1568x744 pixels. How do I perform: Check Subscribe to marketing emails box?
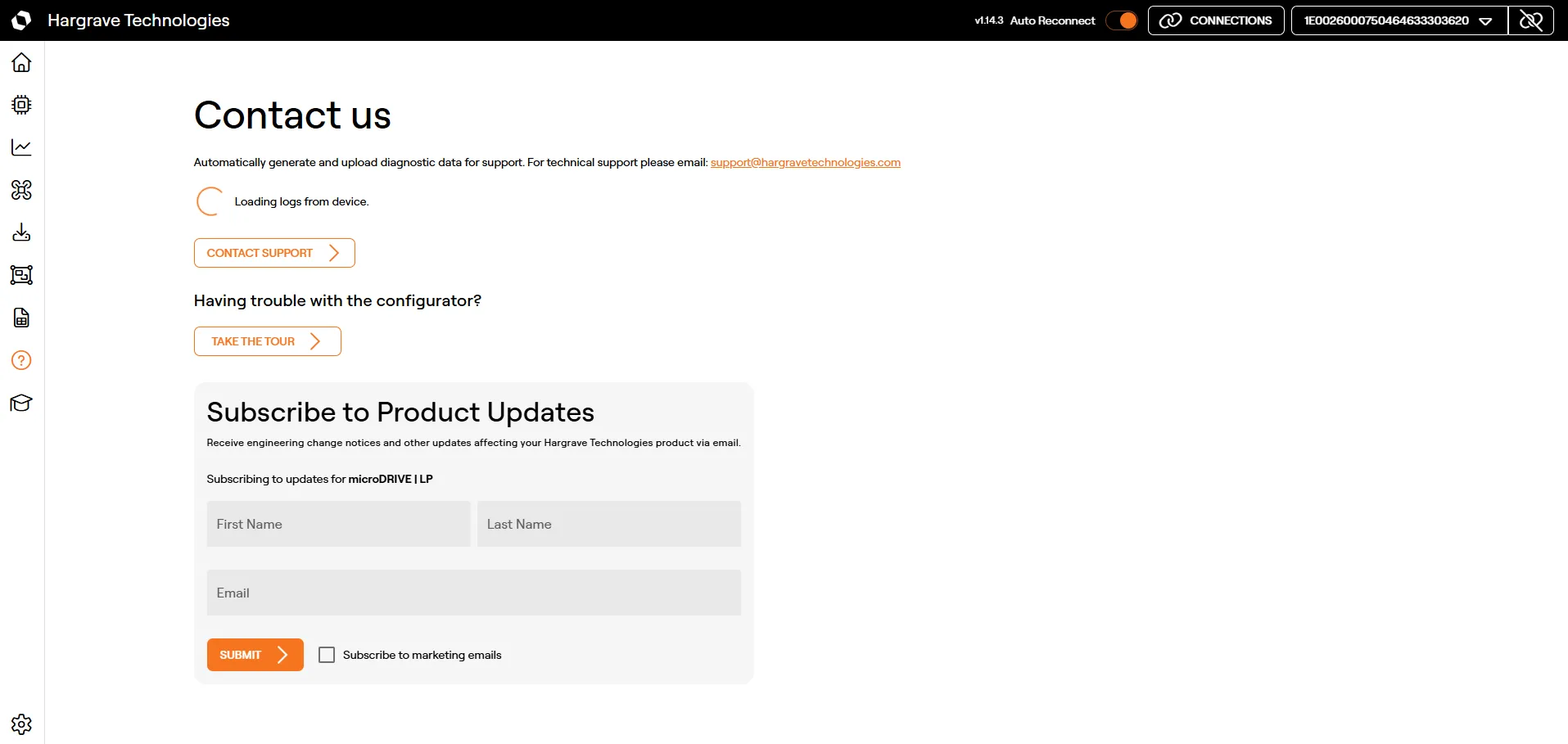pos(327,655)
